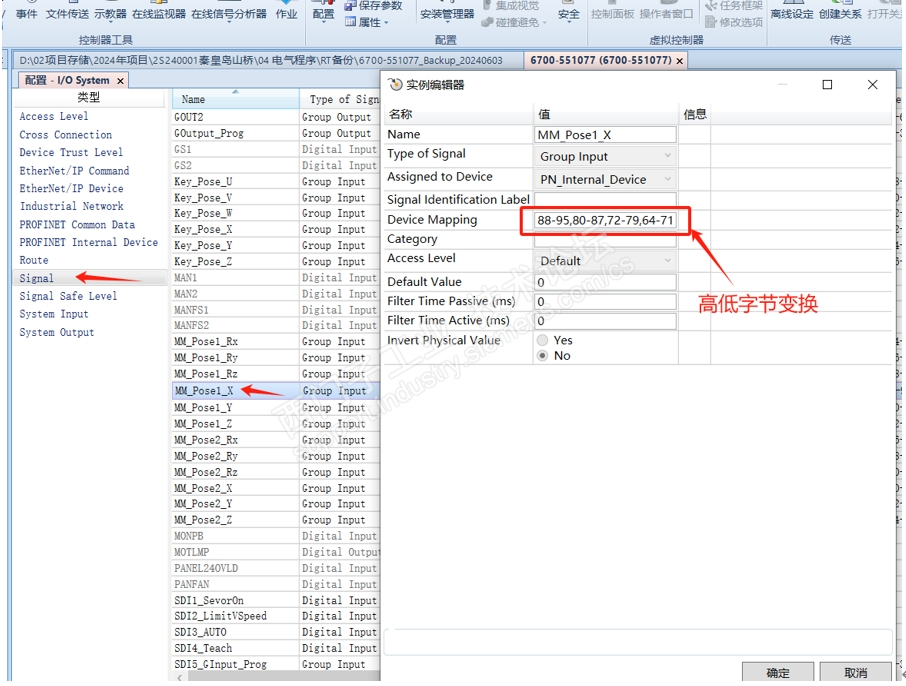Open 在线信号分析器 signal analyzer
This screenshot has height=686, width=906.
(x=229, y=14)
